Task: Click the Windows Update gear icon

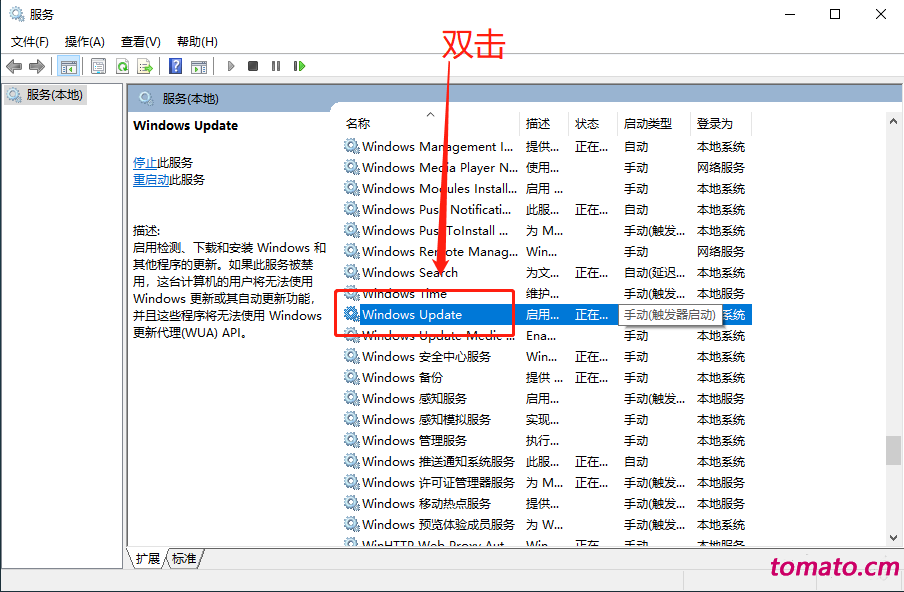Action: [x=352, y=314]
